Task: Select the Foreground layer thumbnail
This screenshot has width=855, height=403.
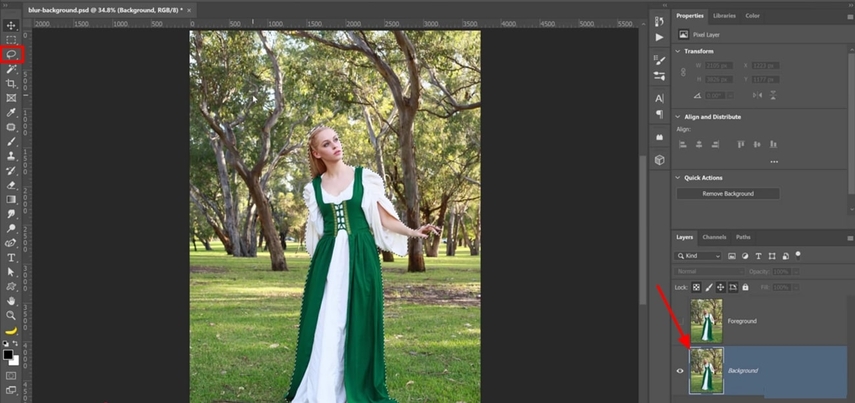Action: tap(706, 321)
